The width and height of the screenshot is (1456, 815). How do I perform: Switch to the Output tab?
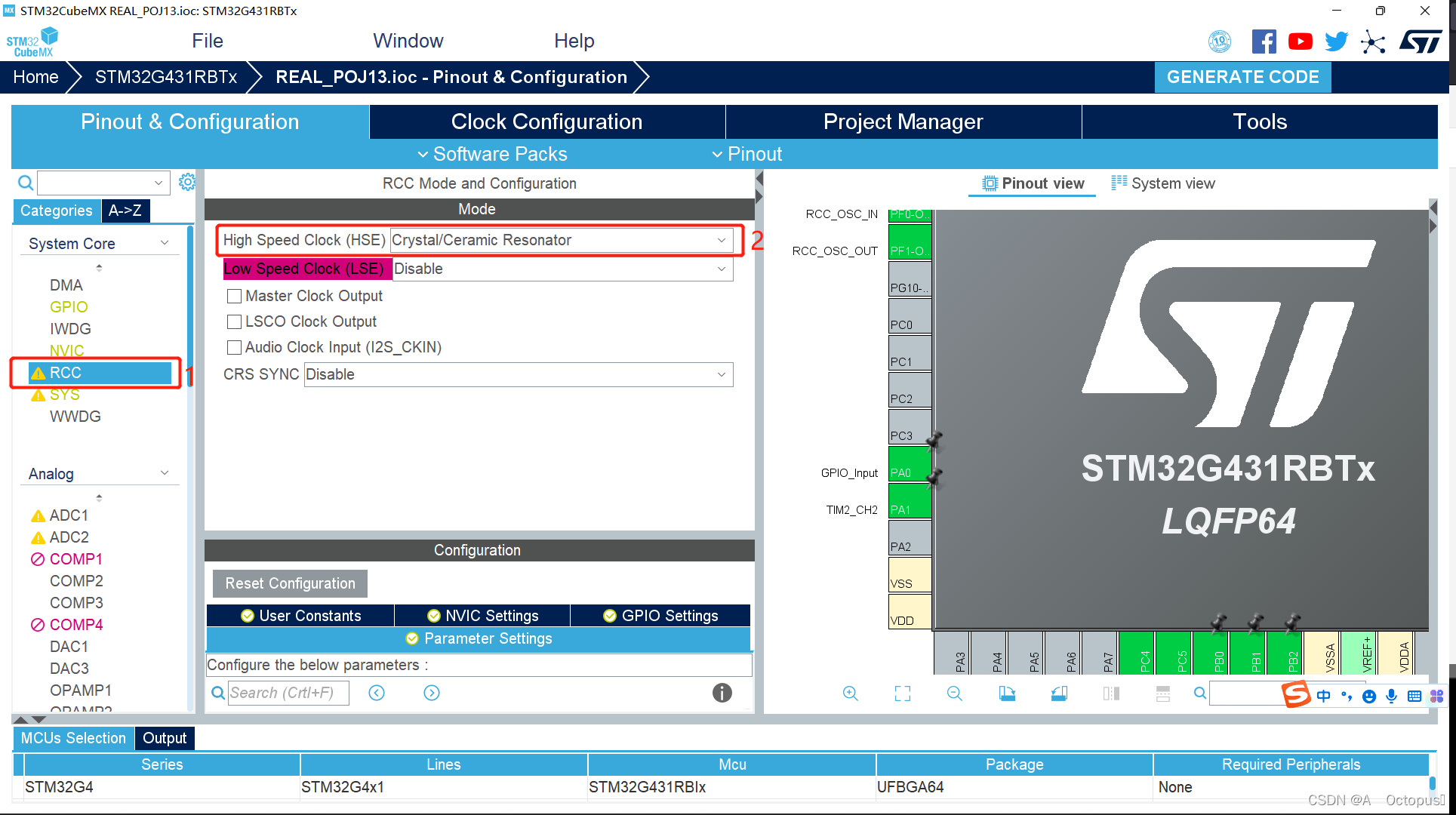click(165, 738)
